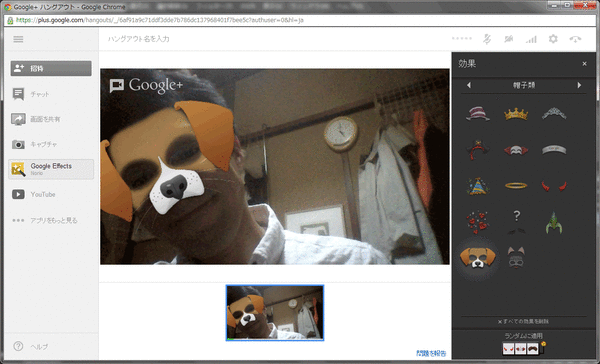Apply the gold crown effect
600x364 pixels.
click(x=516, y=114)
